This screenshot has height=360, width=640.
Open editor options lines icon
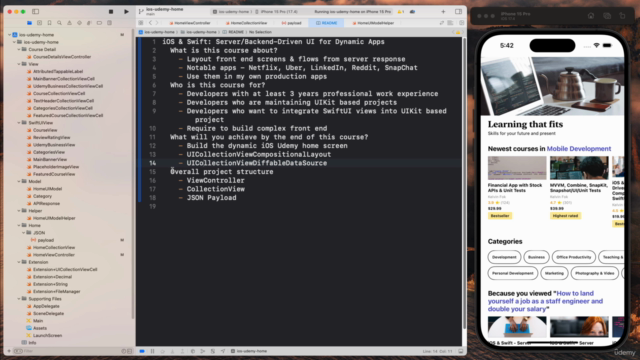pos(450,23)
